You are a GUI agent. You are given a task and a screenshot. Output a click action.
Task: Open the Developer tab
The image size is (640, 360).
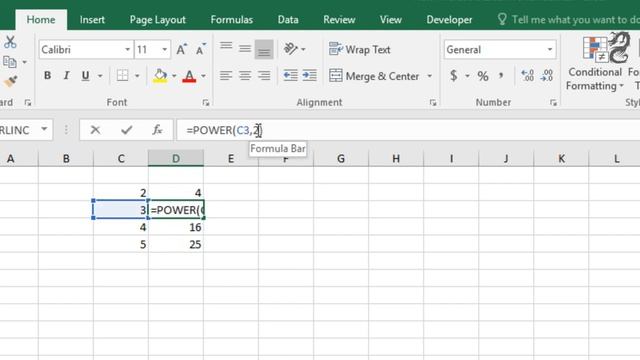click(449, 20)
